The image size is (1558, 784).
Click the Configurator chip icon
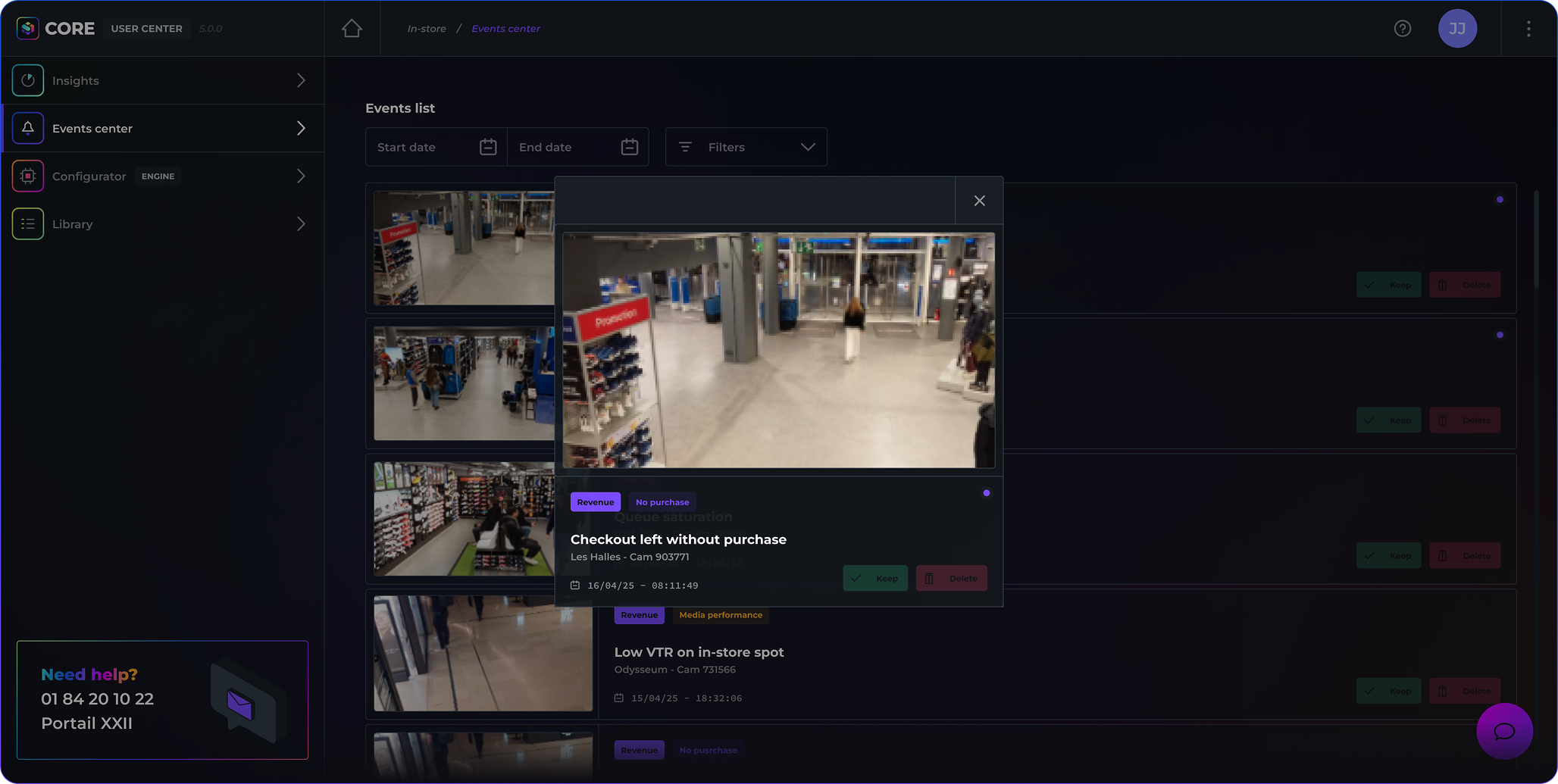(x=28, y=176)
